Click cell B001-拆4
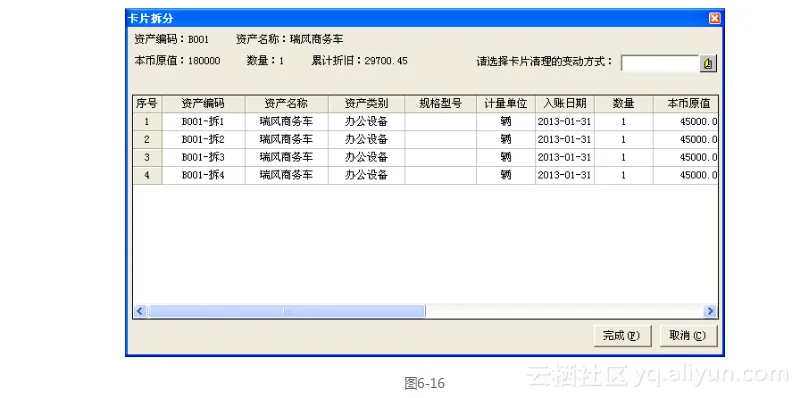This screenshot has width=800, height=398. pyautogui.click(x=204, y=176)
